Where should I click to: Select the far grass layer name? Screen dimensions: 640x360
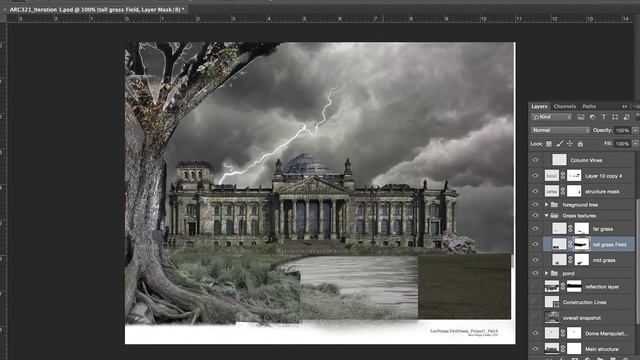603,229
